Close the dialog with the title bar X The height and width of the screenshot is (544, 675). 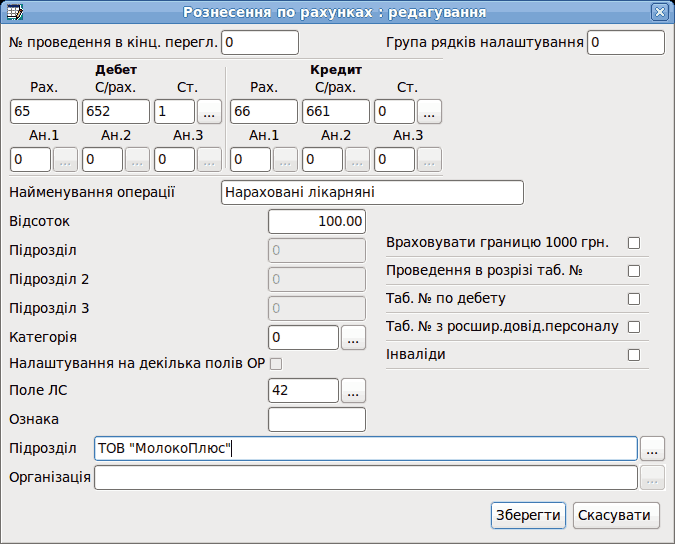(660, 12)
